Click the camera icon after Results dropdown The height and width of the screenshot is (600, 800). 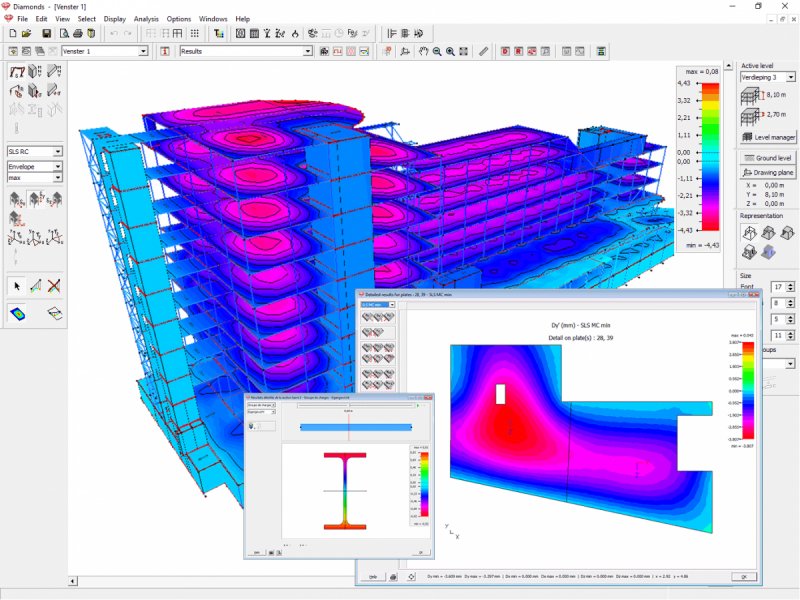point(324,52)
